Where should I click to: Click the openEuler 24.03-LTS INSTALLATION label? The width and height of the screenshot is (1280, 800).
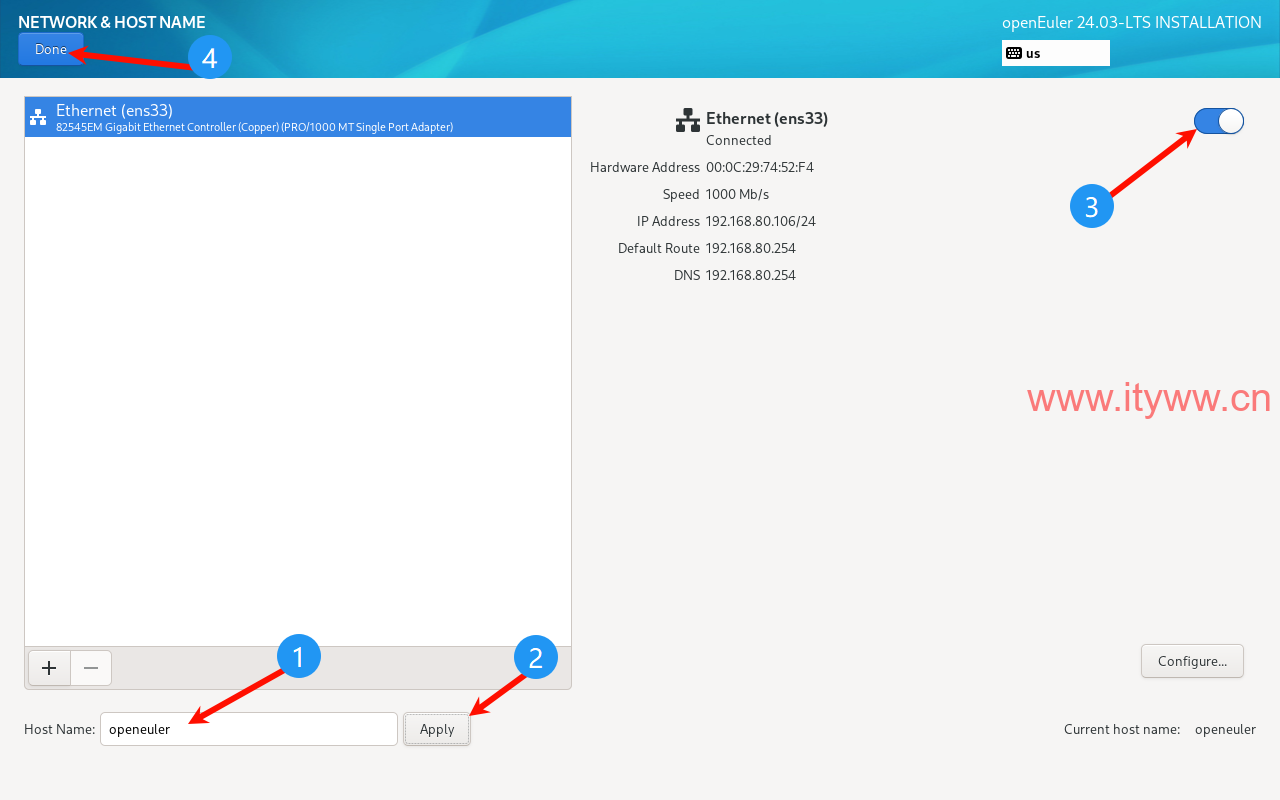1132,22
